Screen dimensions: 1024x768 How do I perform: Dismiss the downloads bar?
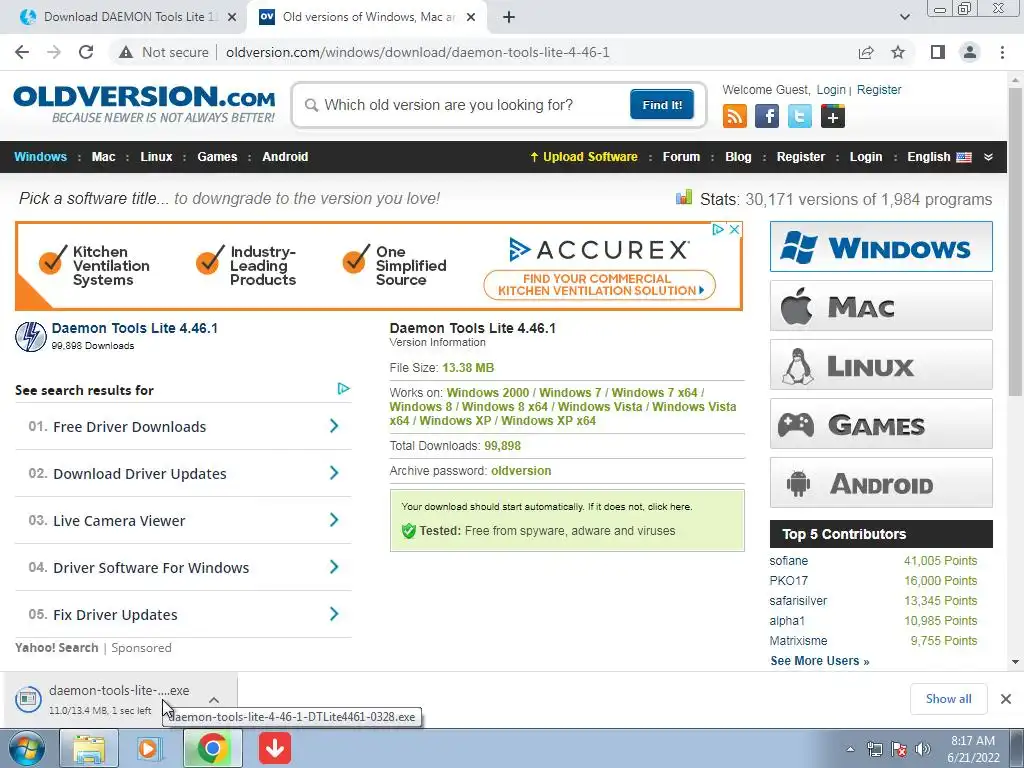pos(1006,699)
